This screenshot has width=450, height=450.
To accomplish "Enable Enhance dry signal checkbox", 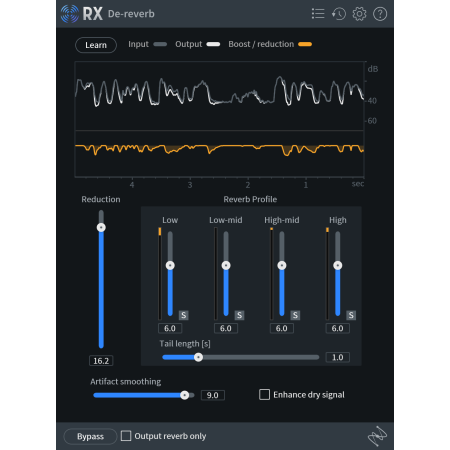I will pyautogui.click(x=264, y=395).
